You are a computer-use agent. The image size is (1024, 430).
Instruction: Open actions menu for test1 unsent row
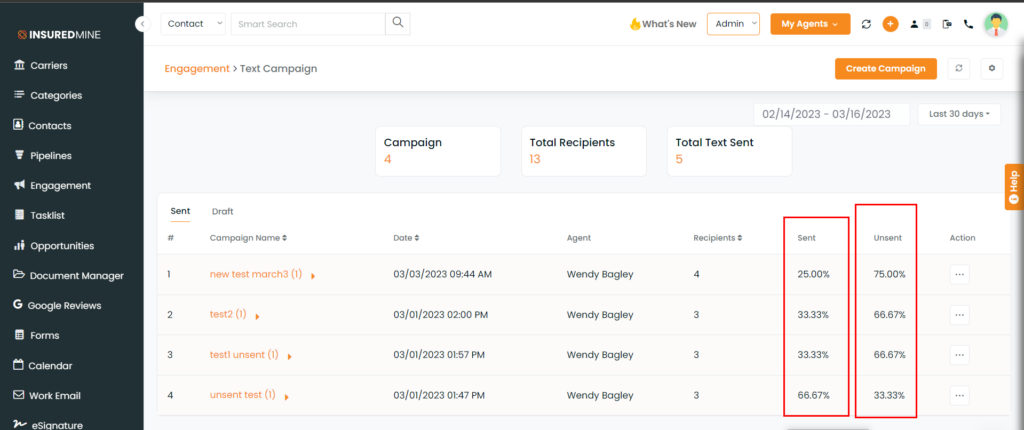959,355
